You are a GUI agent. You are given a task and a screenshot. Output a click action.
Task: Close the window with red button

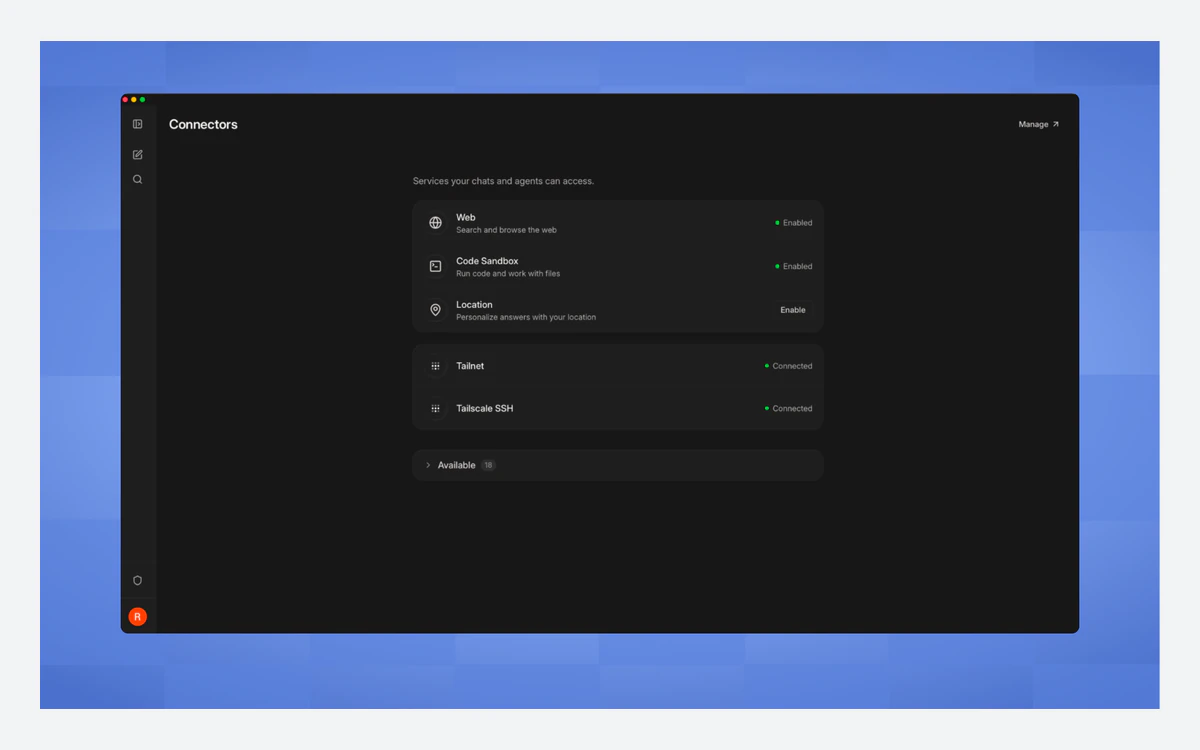pyautogui.click(x=125, y=99)
